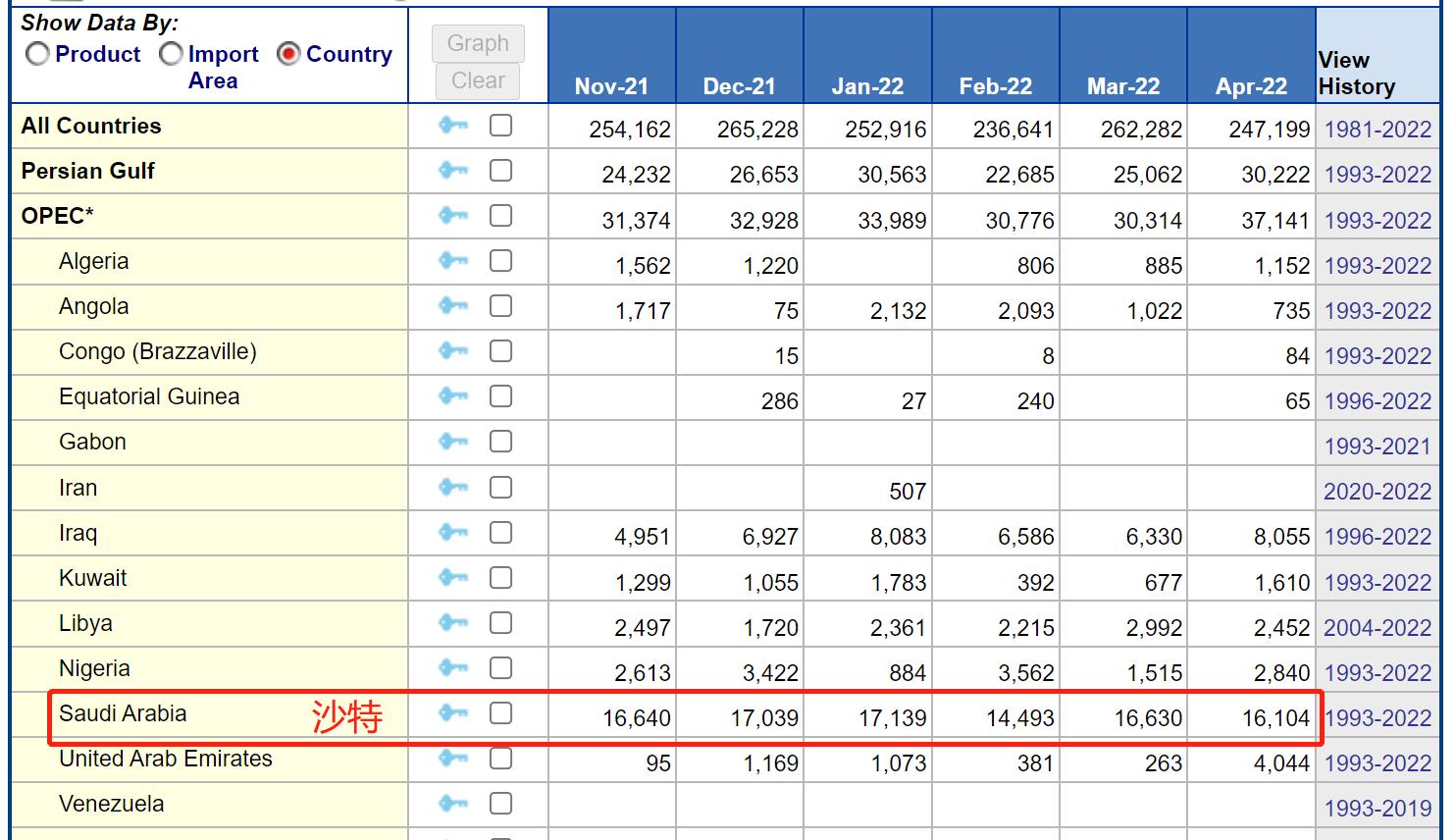Tick the checkbox for Saudi Arabia
Viewport: 1456px width, 840px height.
(500, 713)
